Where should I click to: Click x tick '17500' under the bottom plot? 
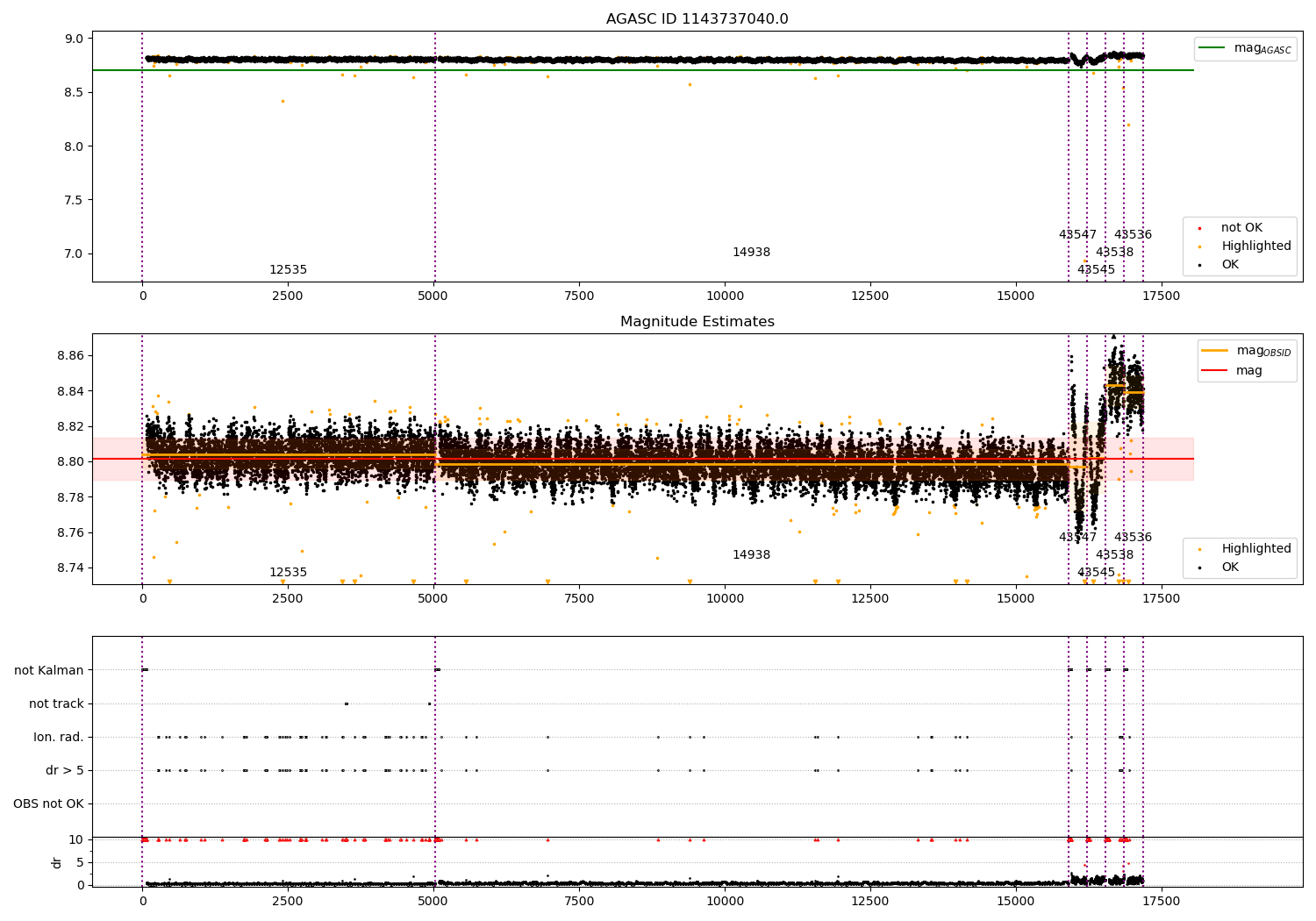1161,901
